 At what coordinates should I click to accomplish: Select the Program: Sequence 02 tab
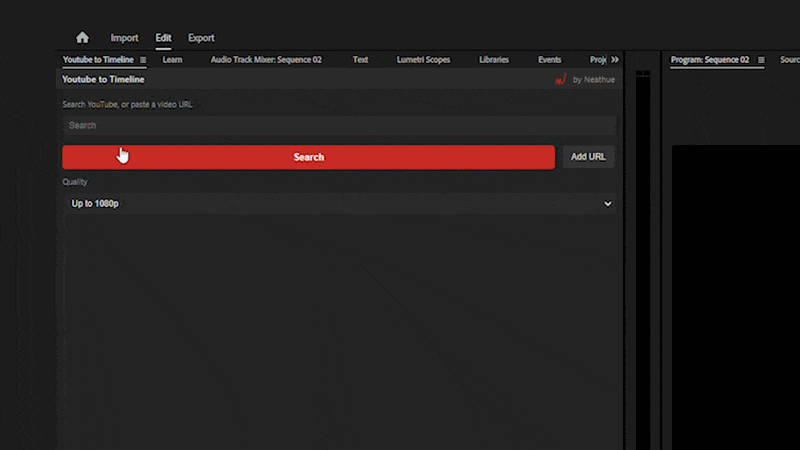pyautogui.click(x=710, y=60)
